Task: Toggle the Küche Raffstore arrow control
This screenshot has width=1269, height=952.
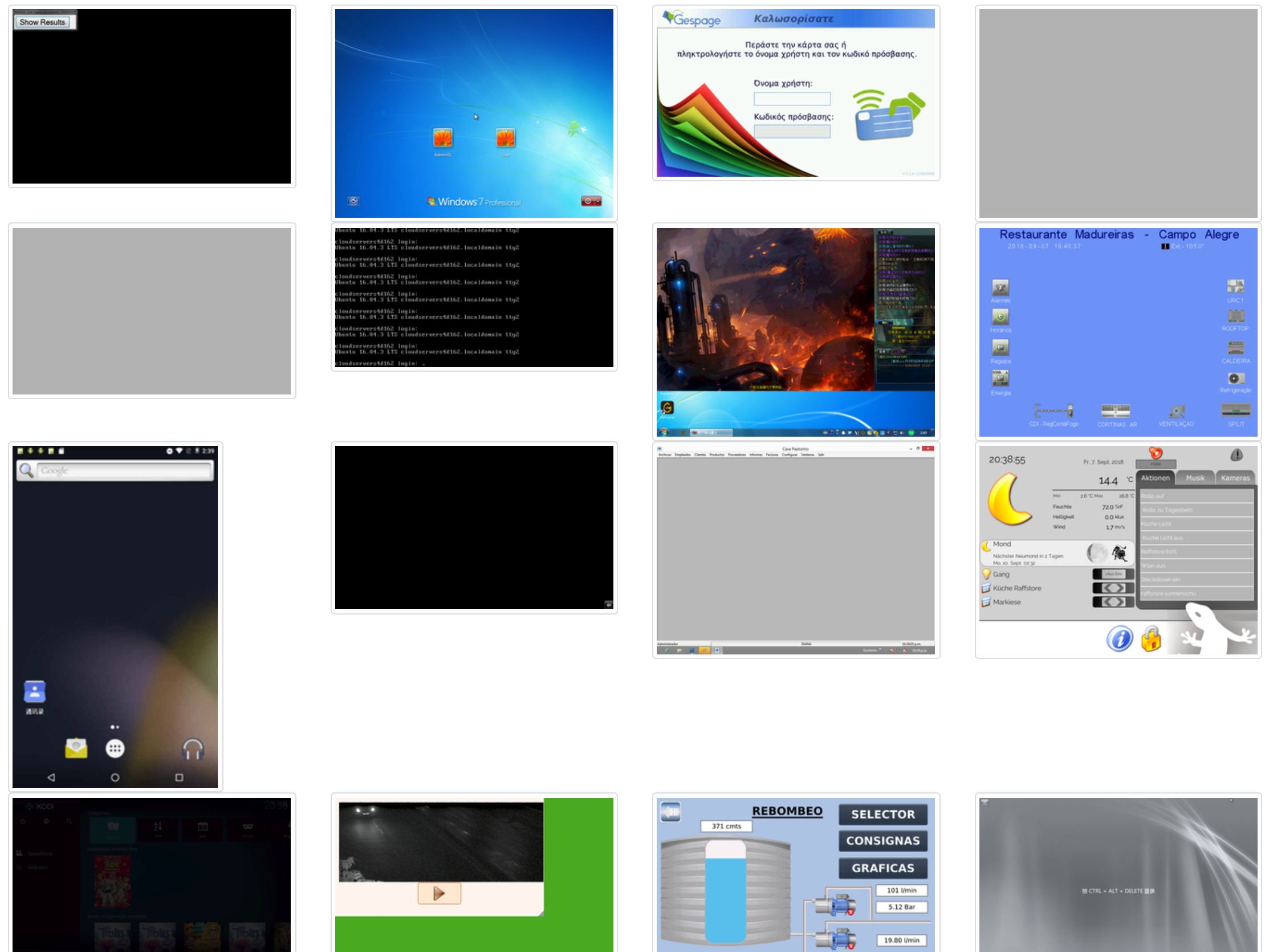Action: (1113, 588)
